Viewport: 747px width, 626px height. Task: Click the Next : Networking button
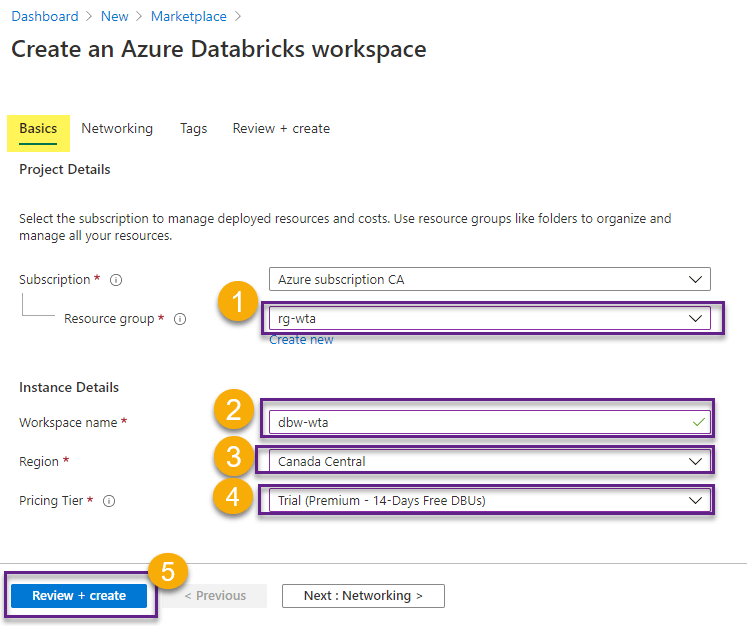(363, 596)
